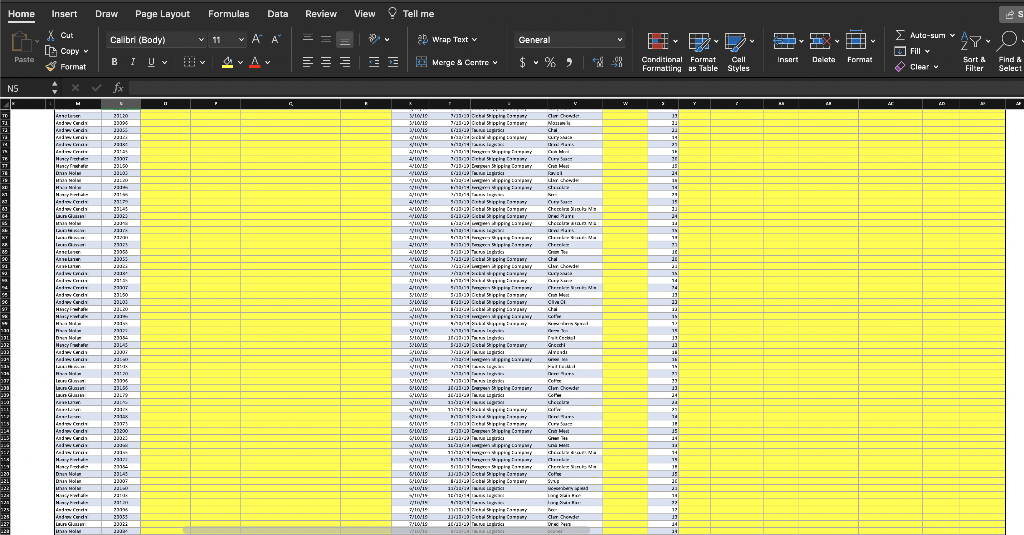The height and width of the screenshot is (535, 1024).
Task: Click the decrease decimal places icon
Action: 617,62
